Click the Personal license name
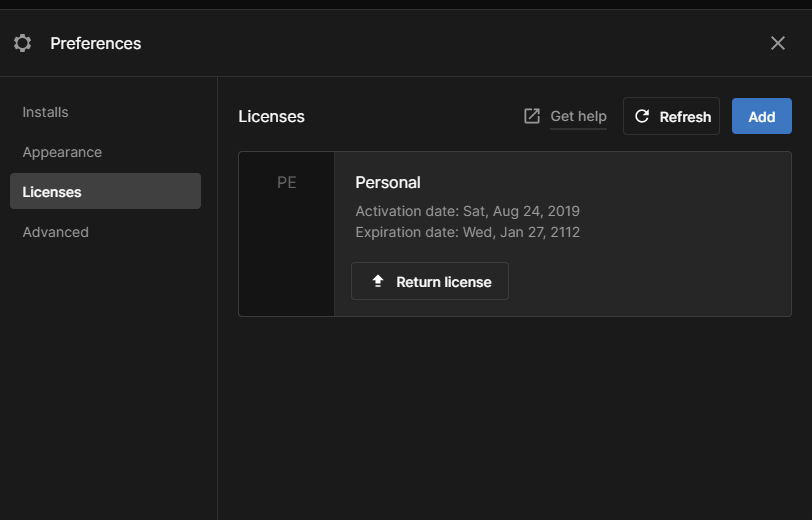 [388, 182]
